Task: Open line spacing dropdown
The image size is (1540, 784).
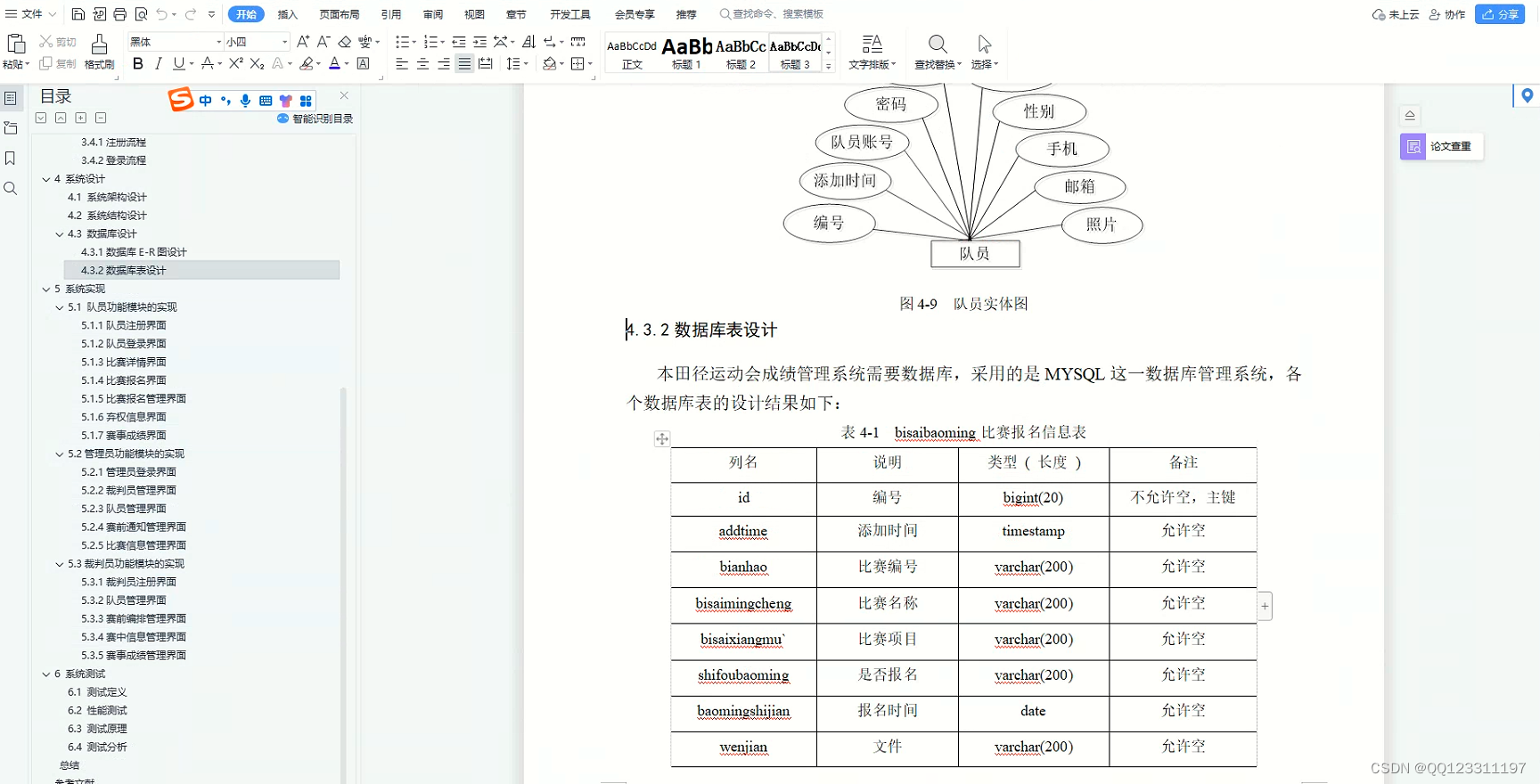Action: click(517, 63)
